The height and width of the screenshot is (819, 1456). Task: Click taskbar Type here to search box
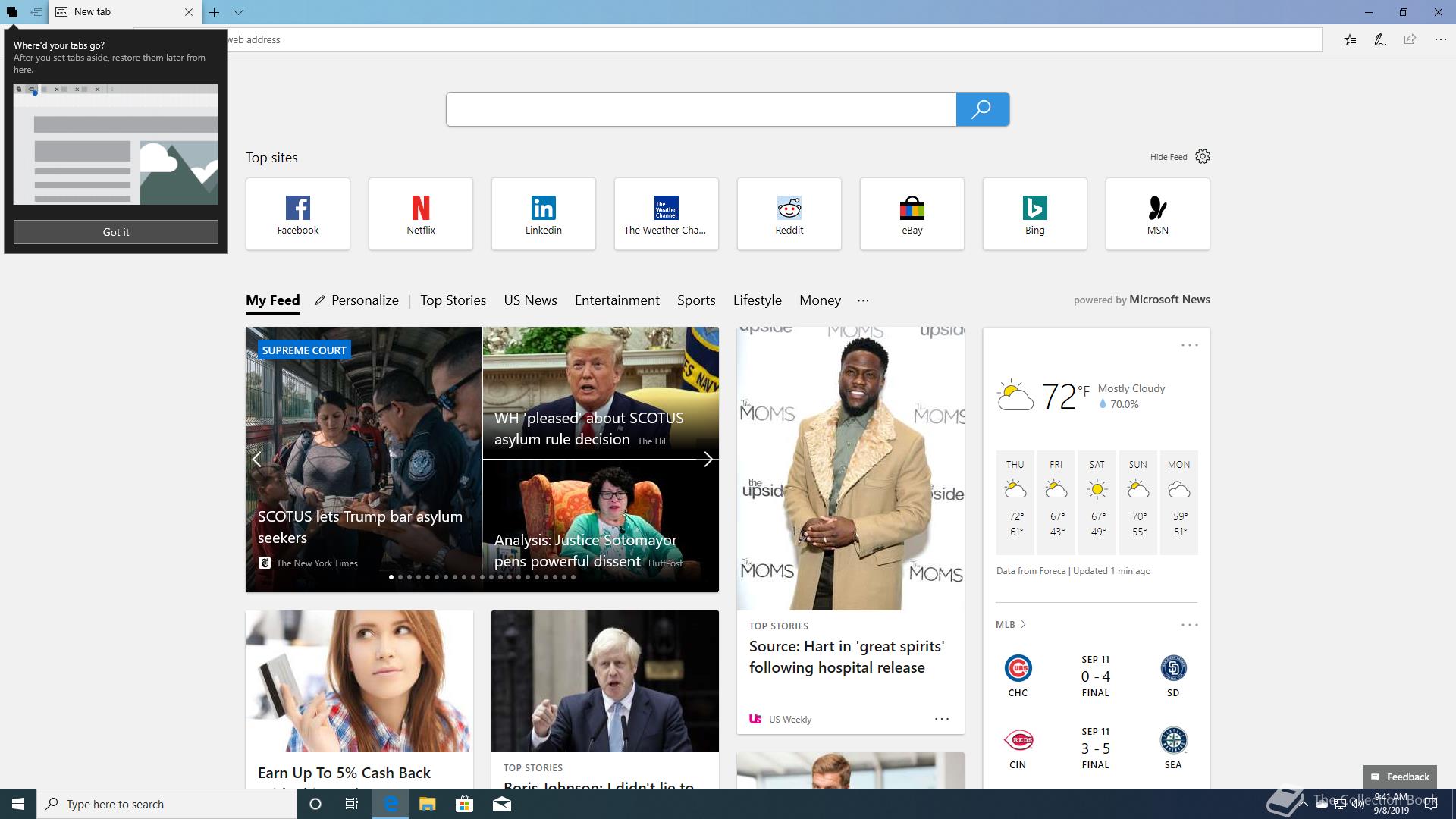click(x=167, y=804)
